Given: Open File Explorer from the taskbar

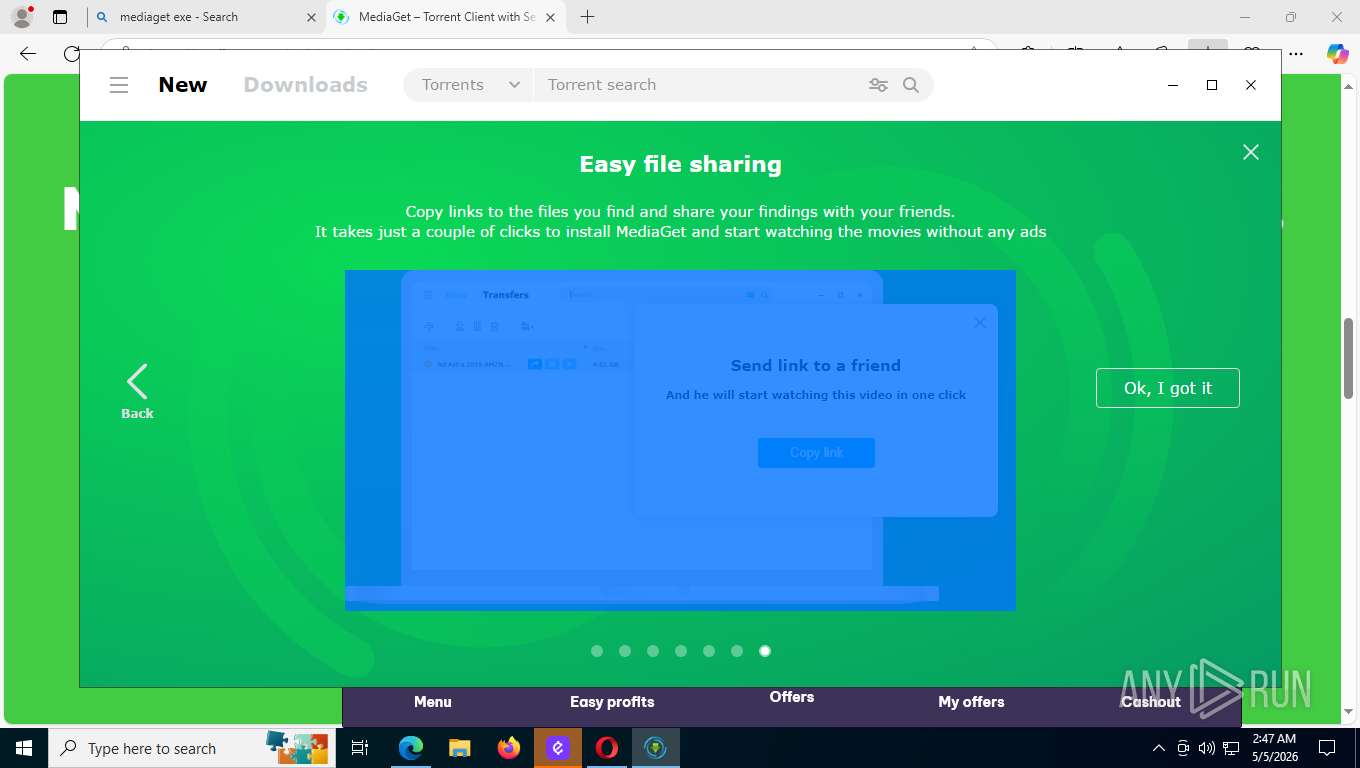Looking at the screenshot, I should coord(460,748).
